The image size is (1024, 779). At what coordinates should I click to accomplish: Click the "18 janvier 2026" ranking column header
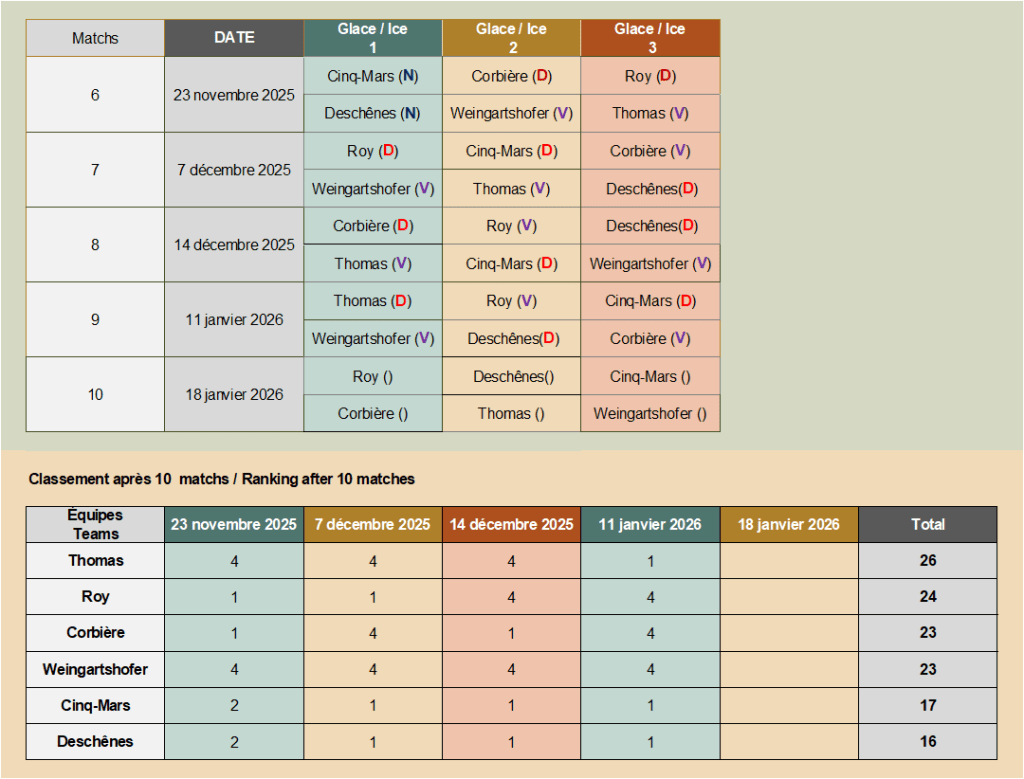click(x=789, y=525)
